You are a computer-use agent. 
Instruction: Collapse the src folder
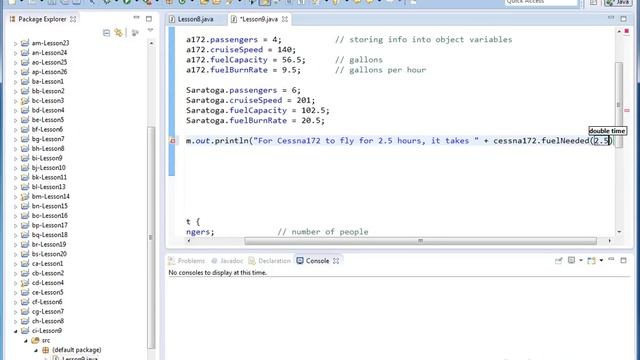[26, 340]
